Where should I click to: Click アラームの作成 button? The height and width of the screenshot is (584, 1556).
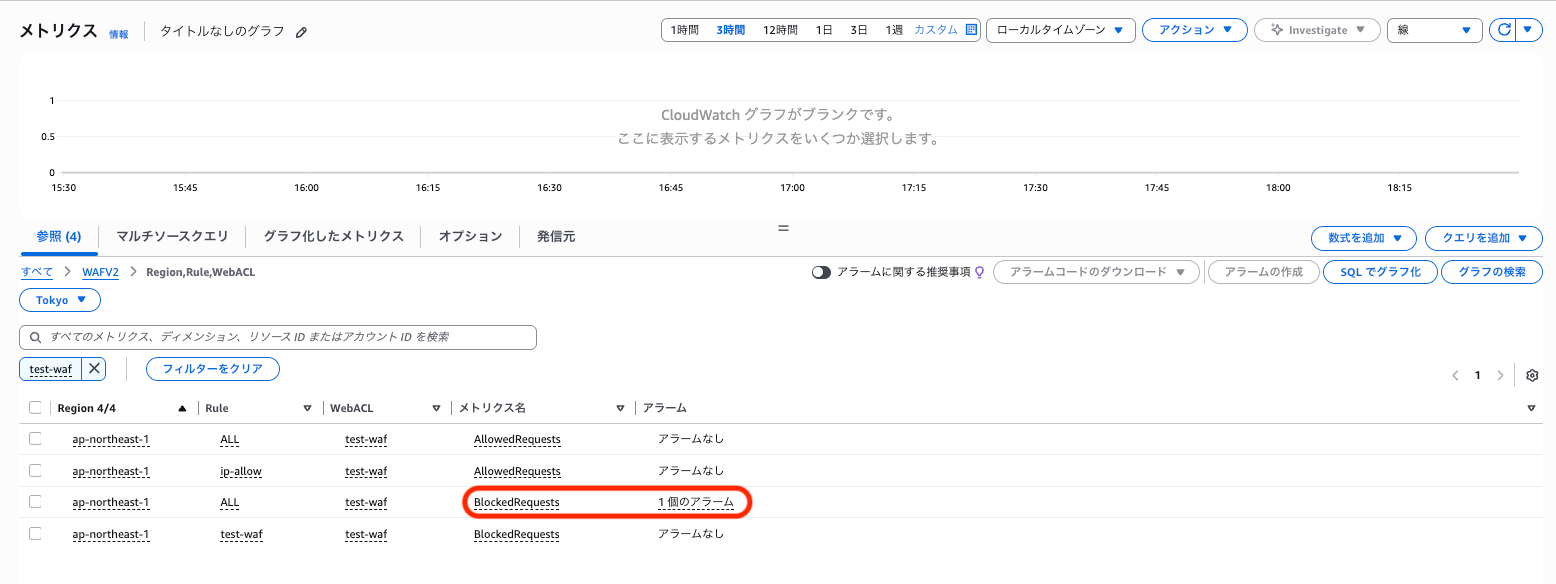click(x=1263, y=272)
